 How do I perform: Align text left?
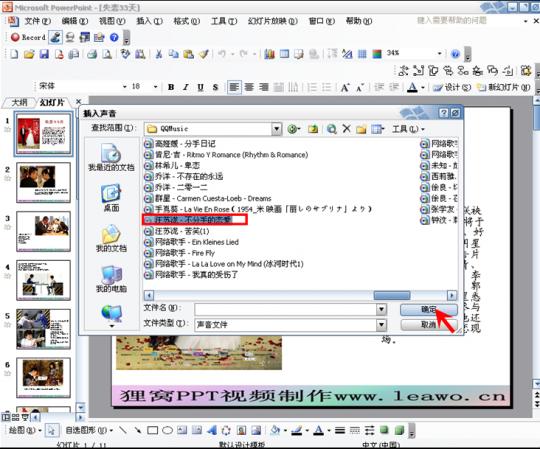point(234,87)
